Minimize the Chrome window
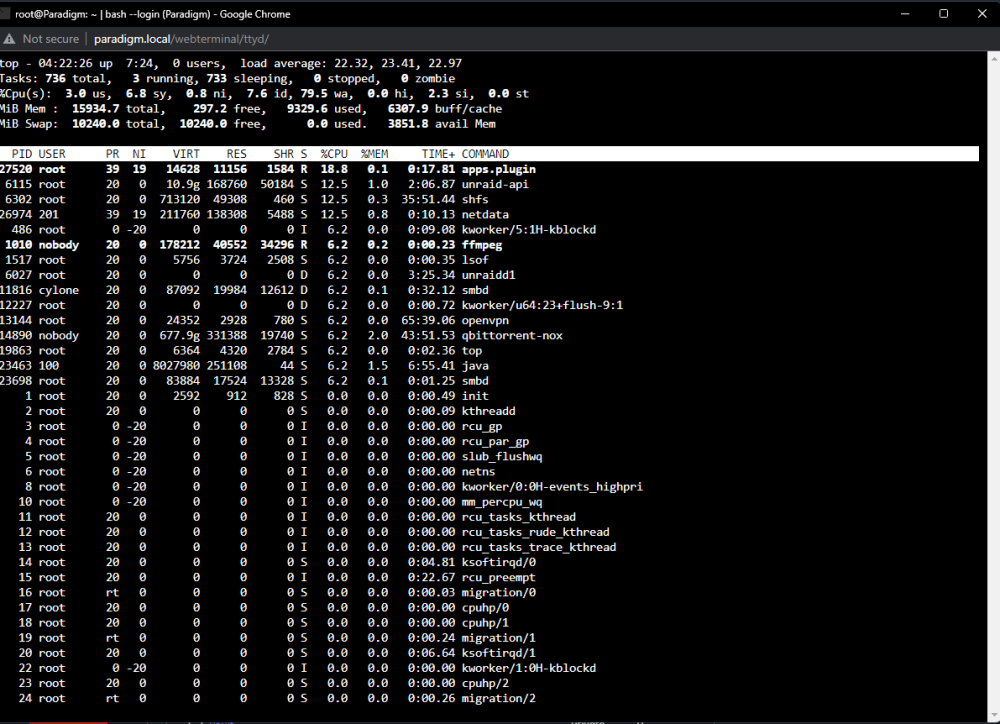 (905, 13)
